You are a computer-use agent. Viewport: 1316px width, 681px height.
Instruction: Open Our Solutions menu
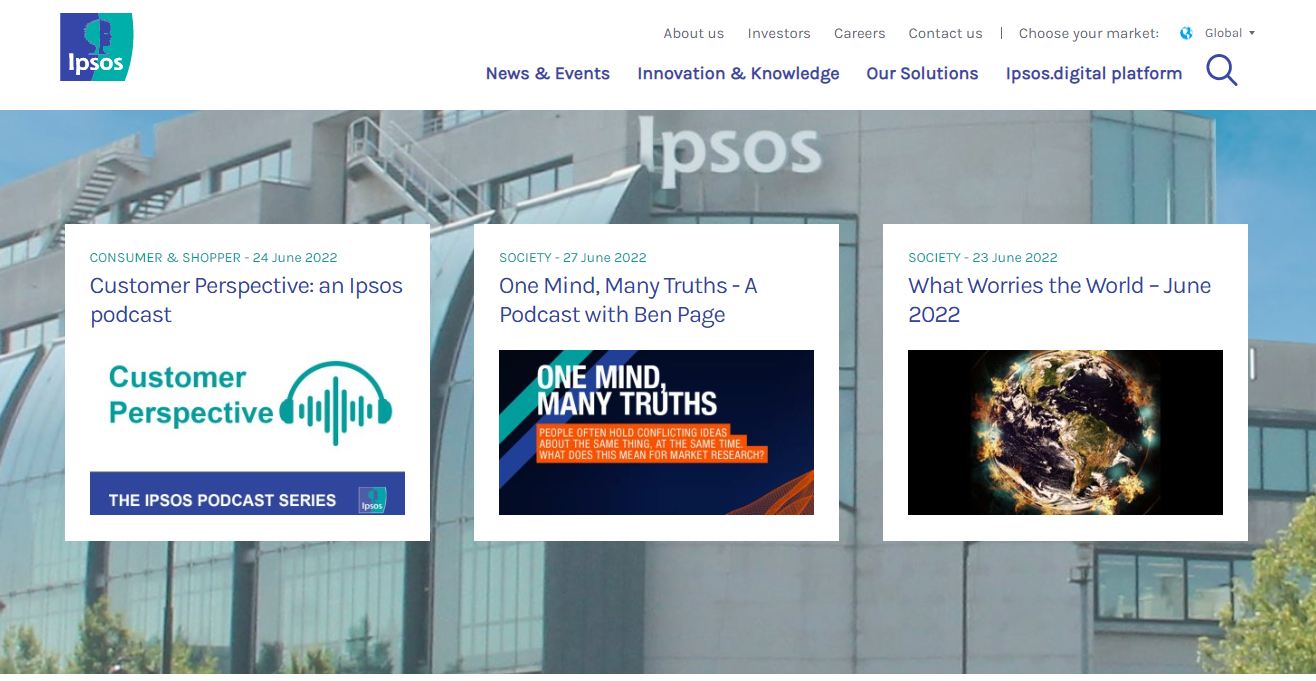(922, 73)
